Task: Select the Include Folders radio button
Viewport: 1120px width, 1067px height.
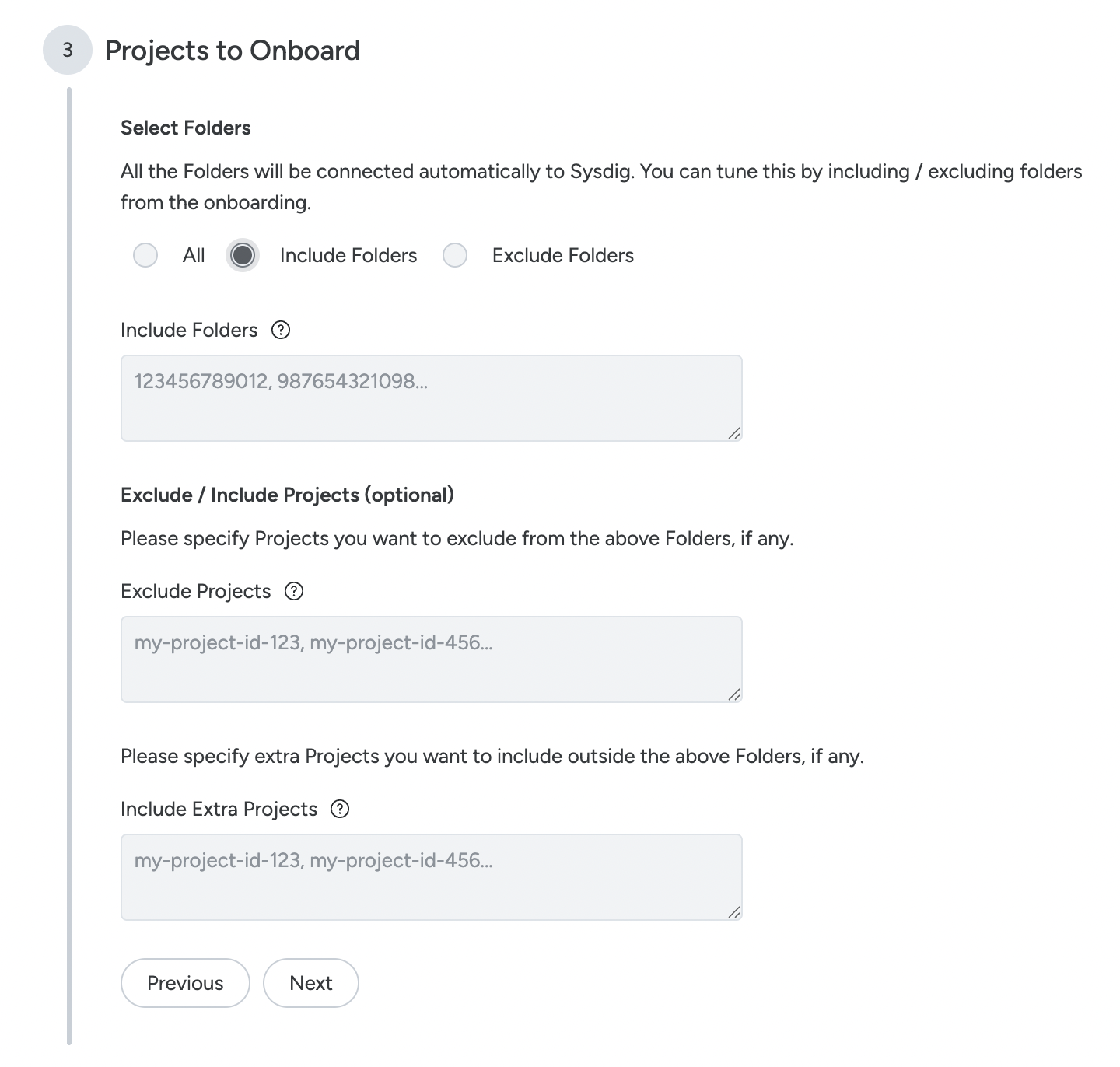Action: click(243, 256)
